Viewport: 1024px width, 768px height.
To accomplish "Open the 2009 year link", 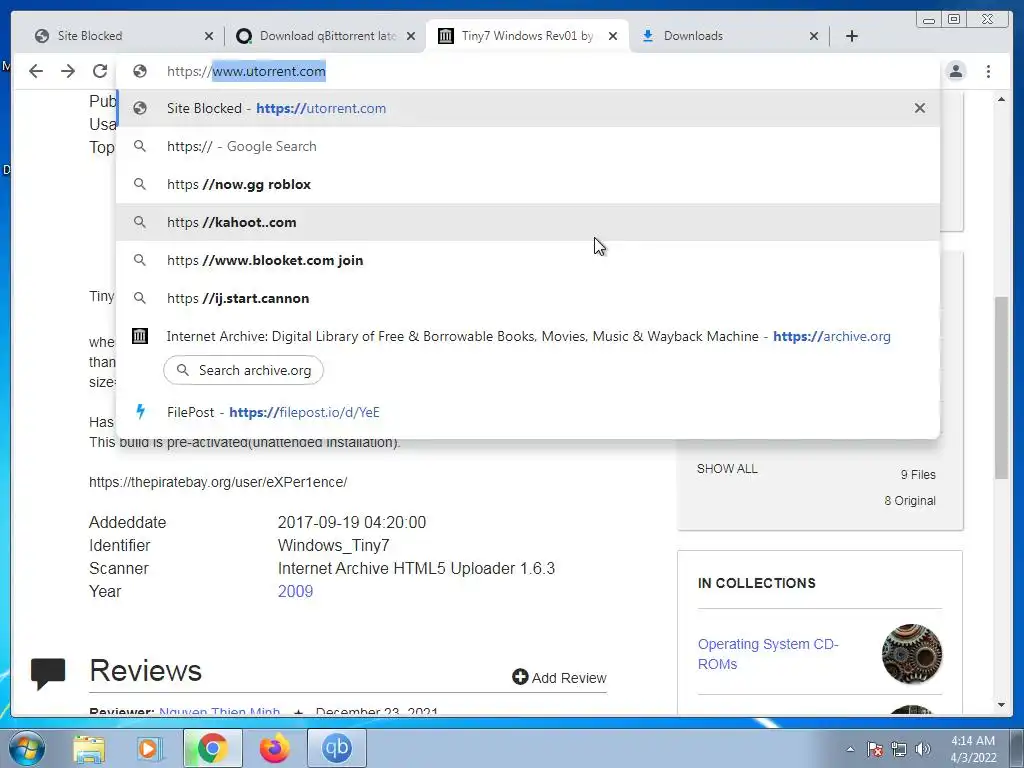I will [295, 591].
